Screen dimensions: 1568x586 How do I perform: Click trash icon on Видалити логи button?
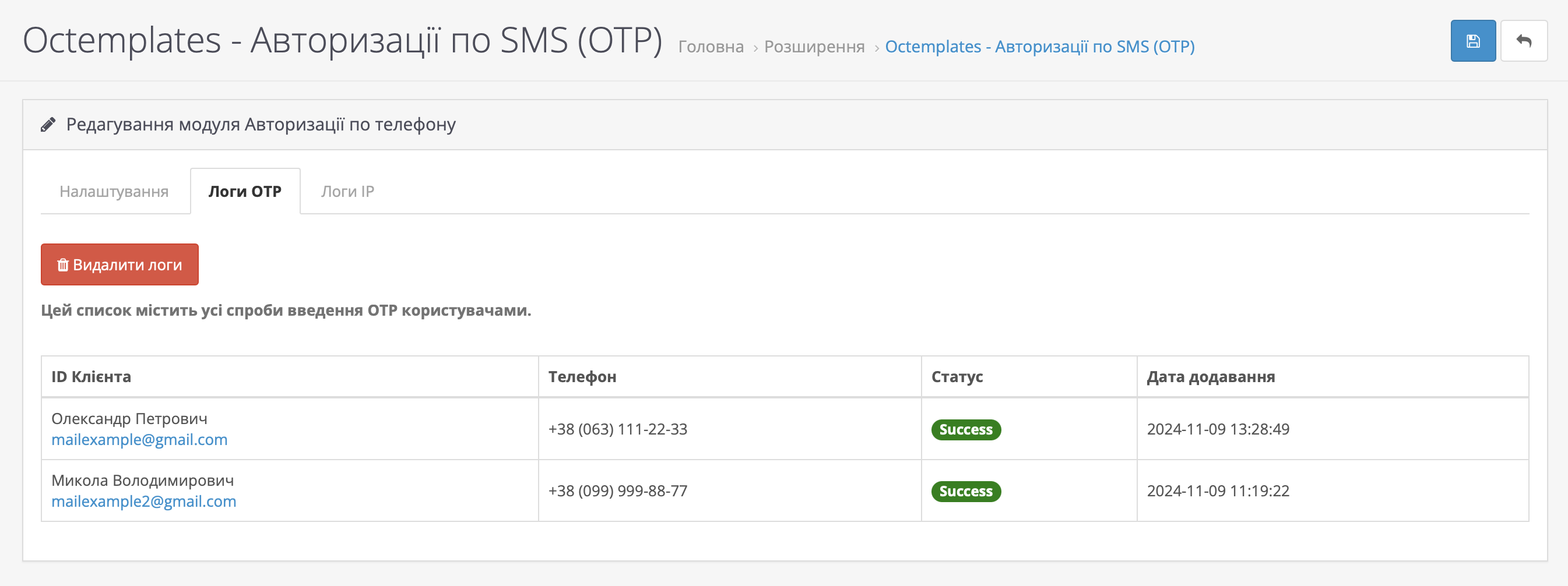[63, 264]
